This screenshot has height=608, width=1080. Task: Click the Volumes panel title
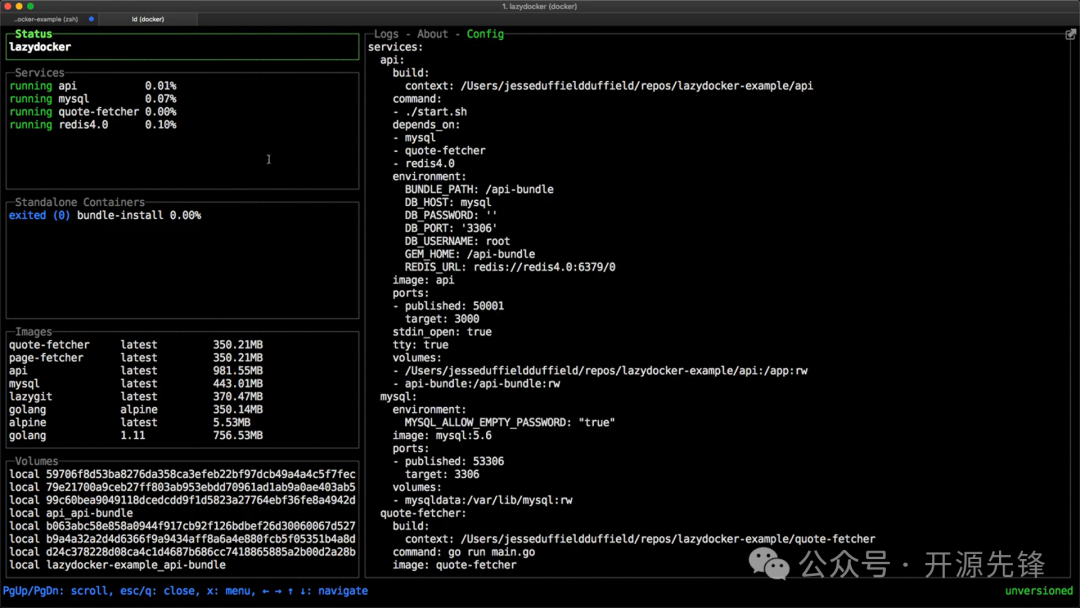pyautogui.click(x=37, y=461)
